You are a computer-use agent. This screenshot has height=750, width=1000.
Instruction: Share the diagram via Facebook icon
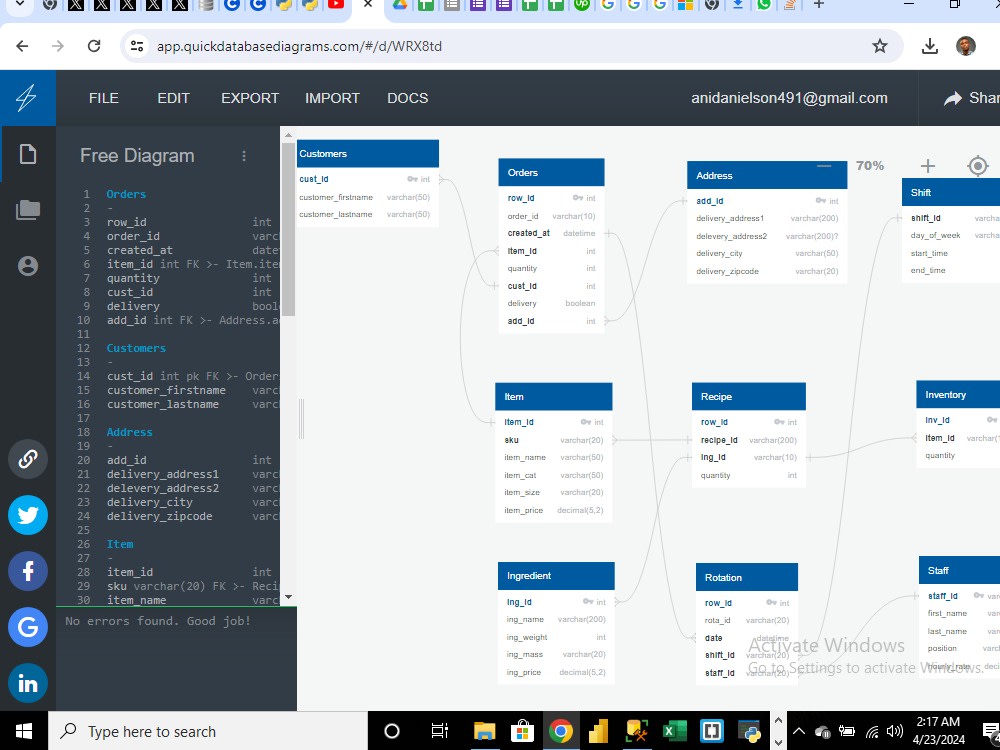point(27,571)
